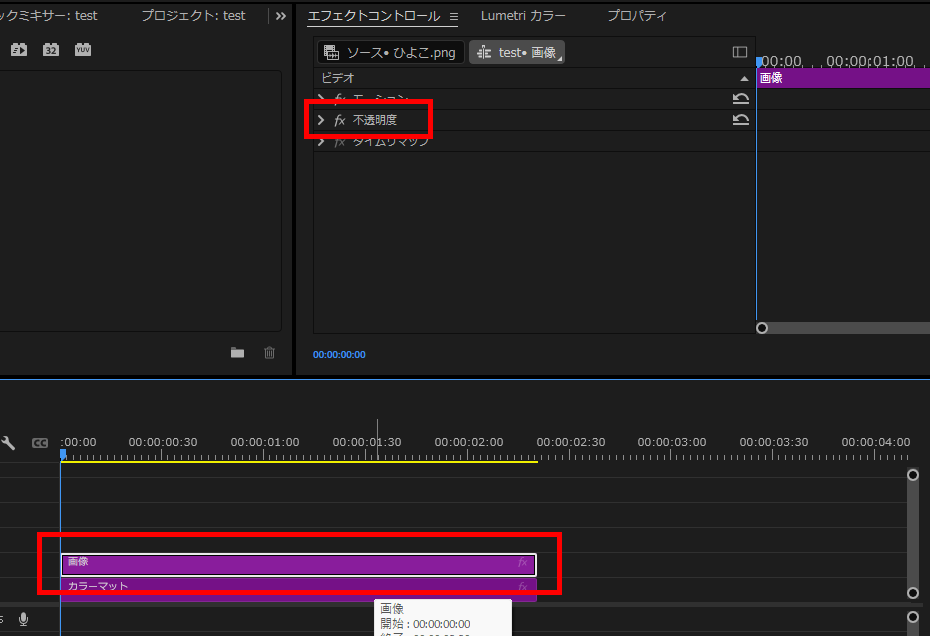Click the timeline wrench settings icon
Viewport: 930px width, 636px height.
tap(9, 443)
